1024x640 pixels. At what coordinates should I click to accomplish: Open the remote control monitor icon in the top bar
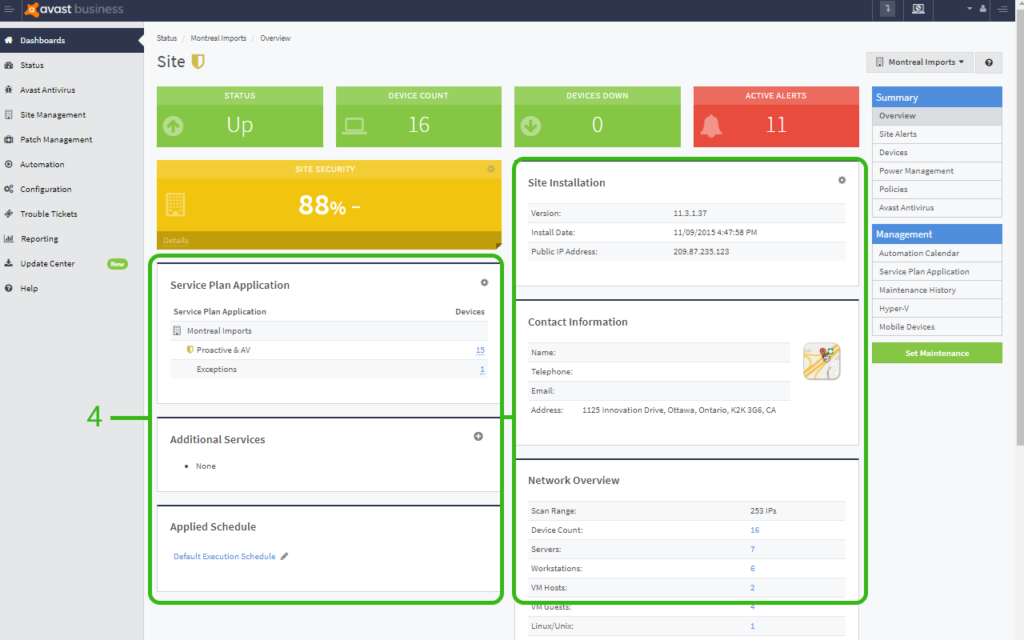918,8
